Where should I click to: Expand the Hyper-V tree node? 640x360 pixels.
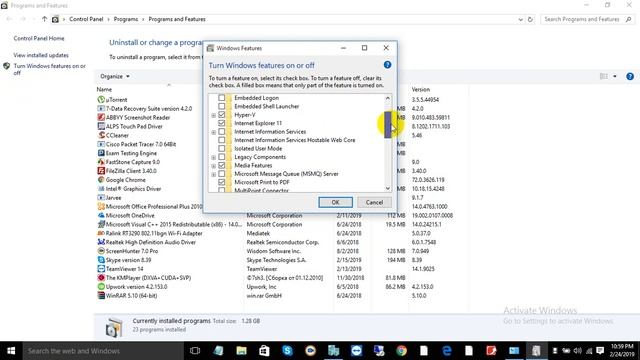213,116
